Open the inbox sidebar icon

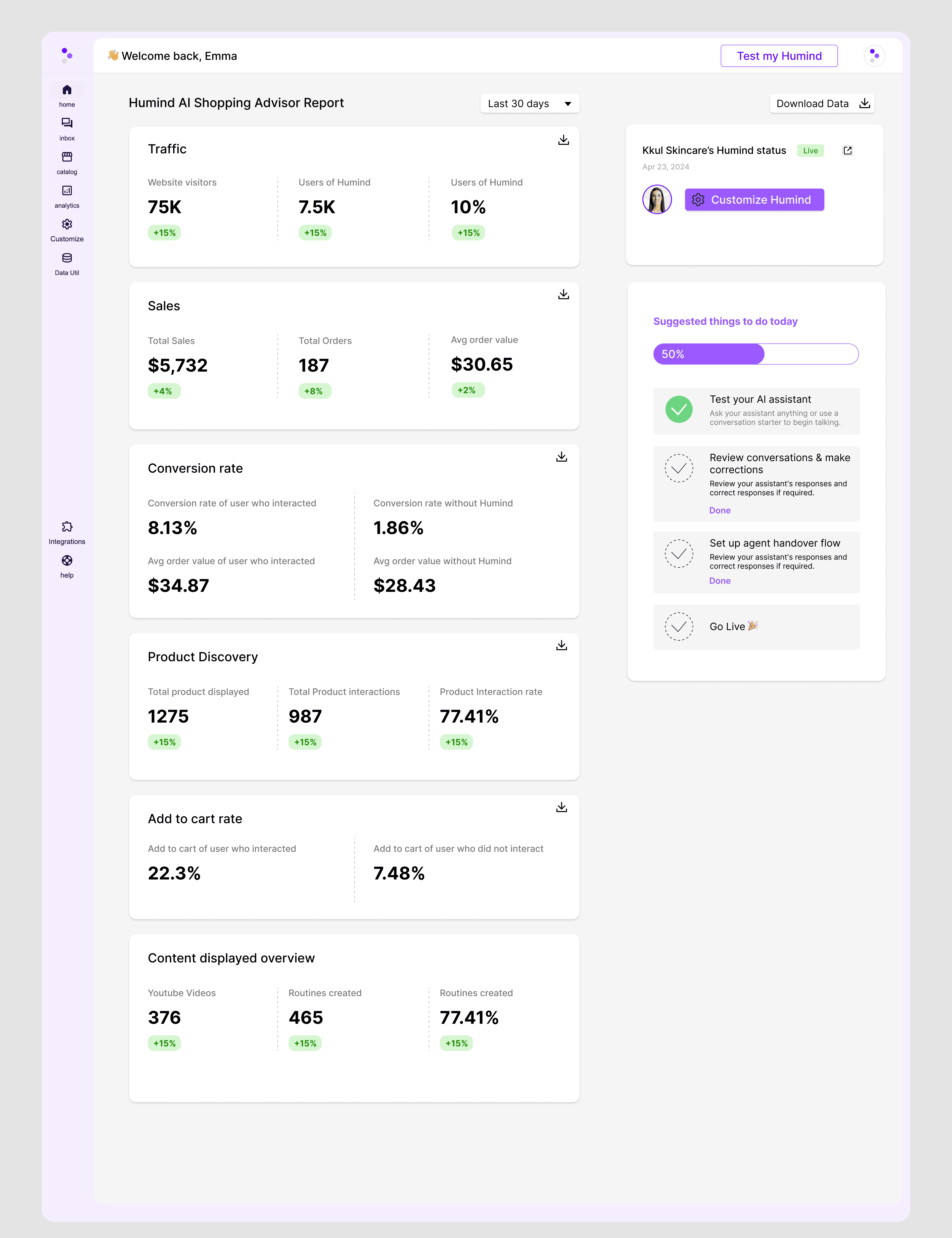tap(67, 123)
